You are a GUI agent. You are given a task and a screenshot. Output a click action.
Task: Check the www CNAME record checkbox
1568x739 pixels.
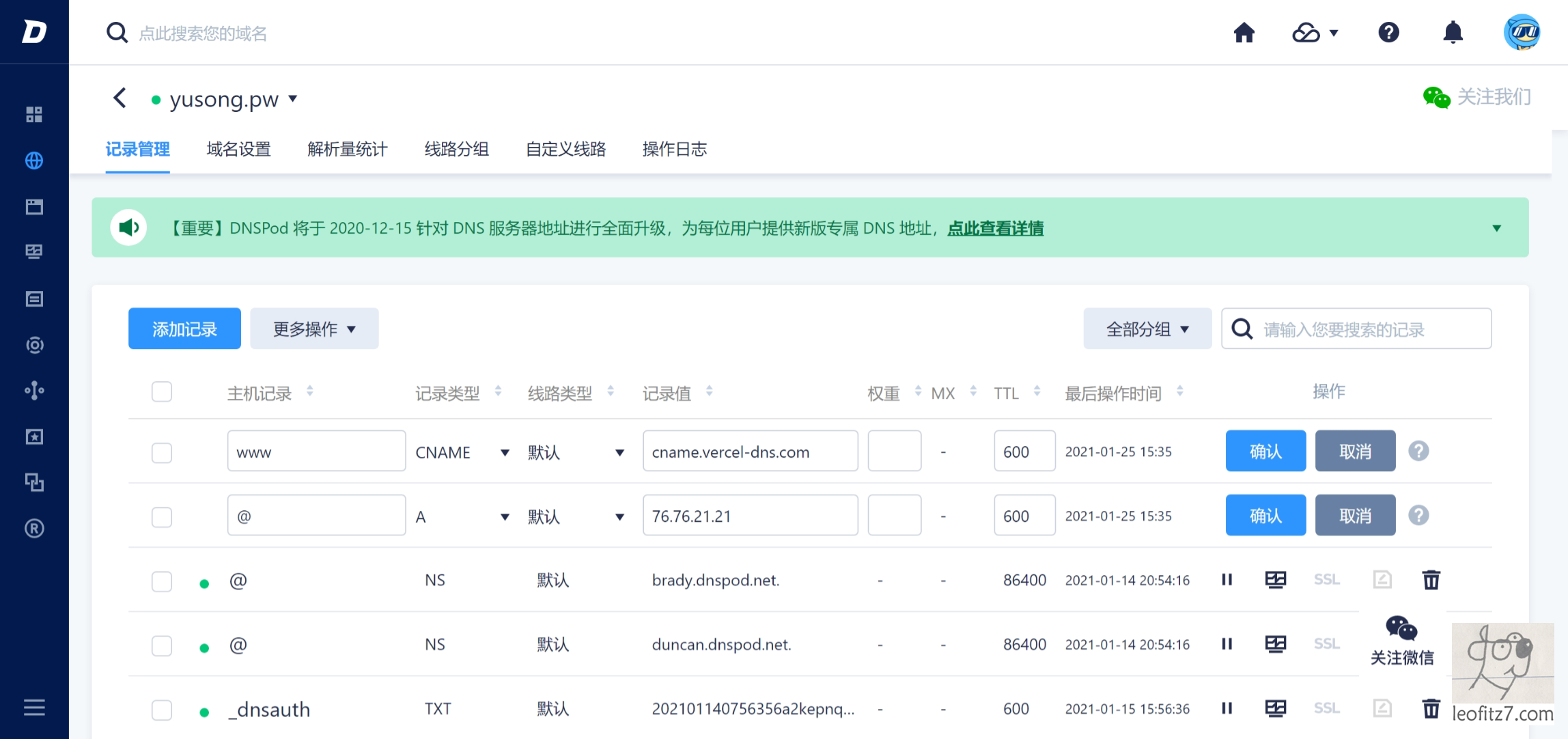[162, 452]
